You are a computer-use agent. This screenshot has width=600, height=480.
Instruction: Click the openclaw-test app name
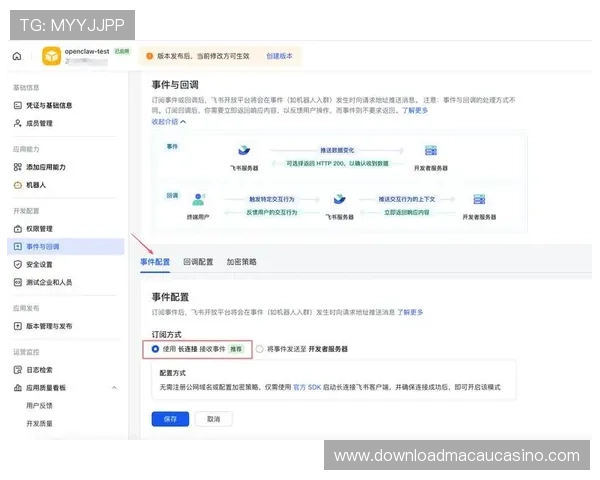tap(87, 51)
